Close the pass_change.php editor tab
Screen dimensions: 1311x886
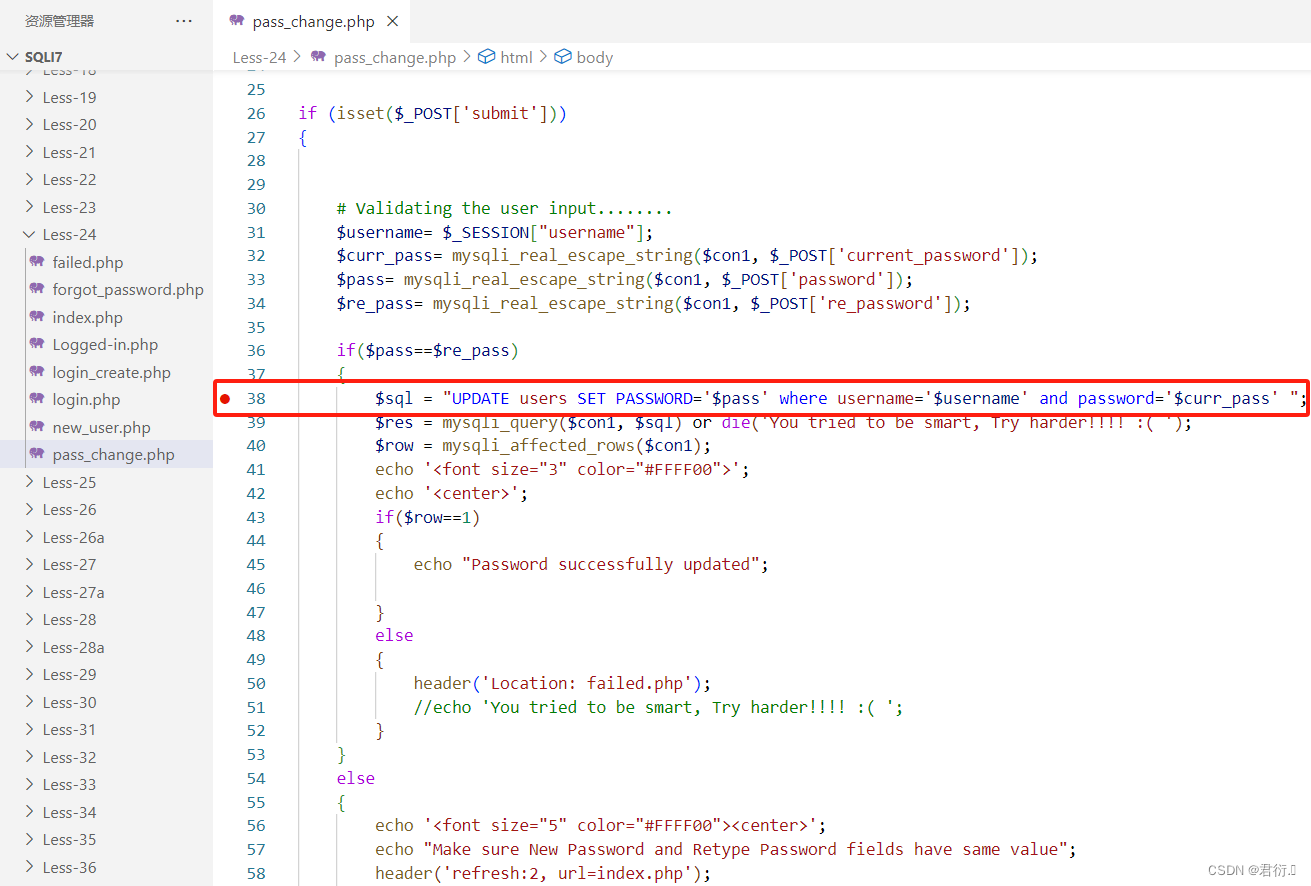tap(392, 21)
